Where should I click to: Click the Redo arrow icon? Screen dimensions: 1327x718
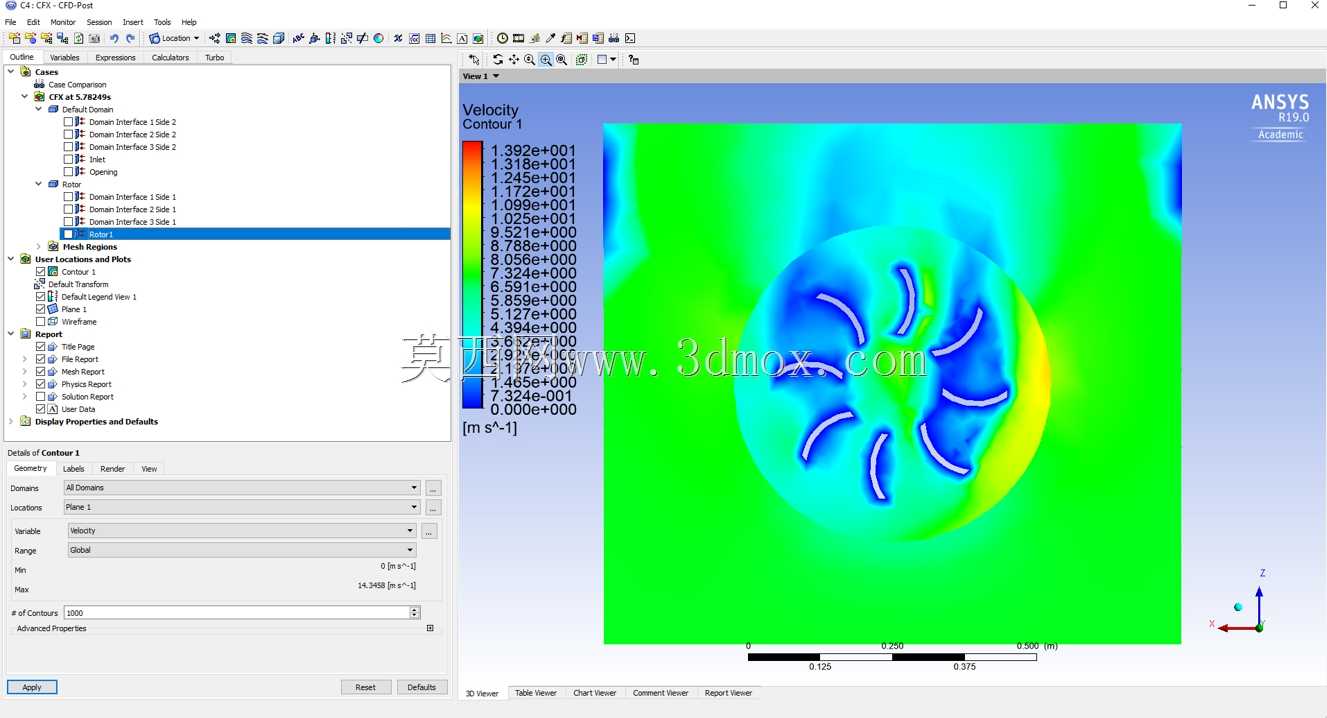click(130, 38)
